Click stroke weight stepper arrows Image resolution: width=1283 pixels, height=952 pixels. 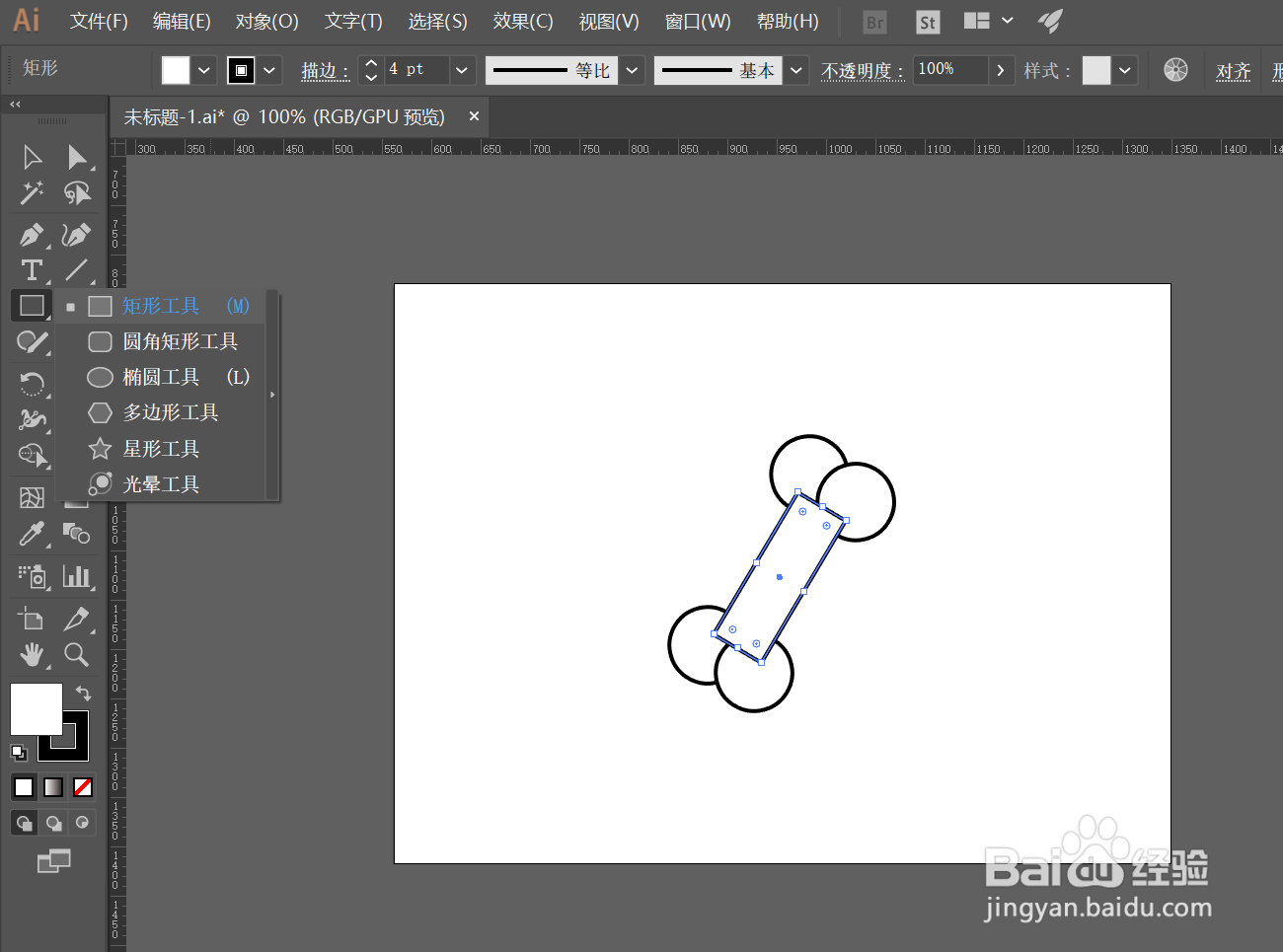click(371, 70)
